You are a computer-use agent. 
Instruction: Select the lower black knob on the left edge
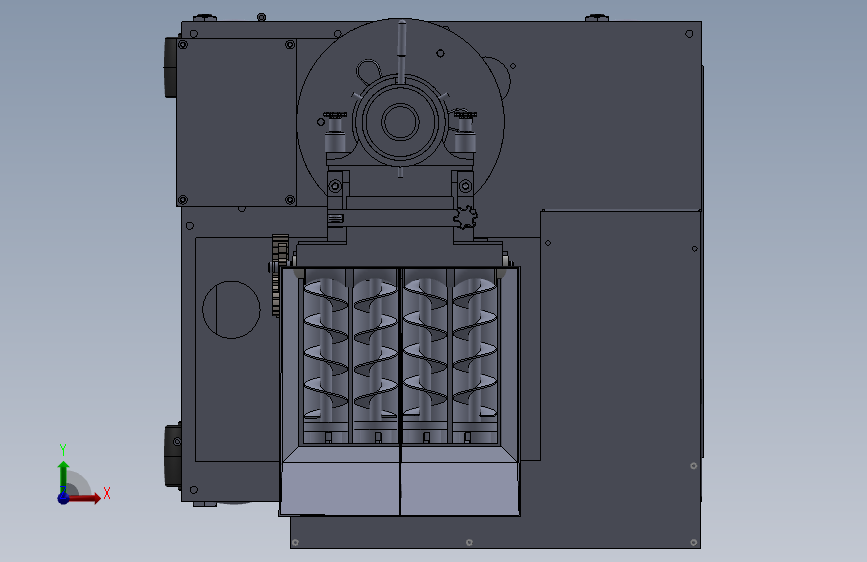[x=173, y=456]
